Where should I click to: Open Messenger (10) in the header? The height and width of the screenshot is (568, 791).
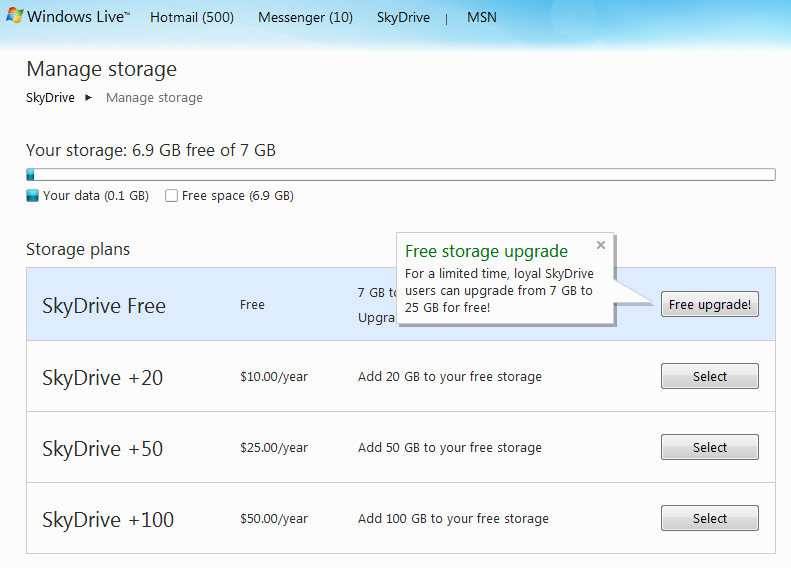click(305, 17)
